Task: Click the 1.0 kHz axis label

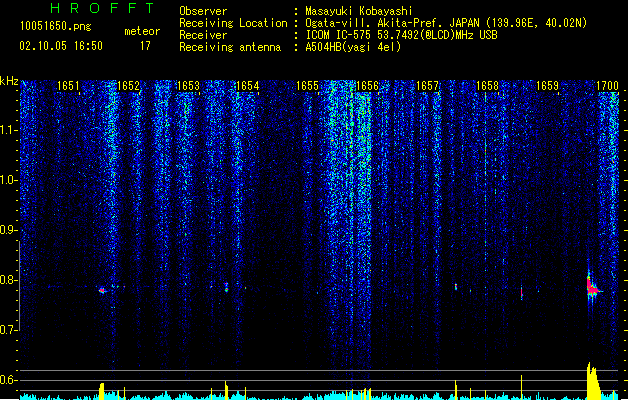Action: (8, 180)
